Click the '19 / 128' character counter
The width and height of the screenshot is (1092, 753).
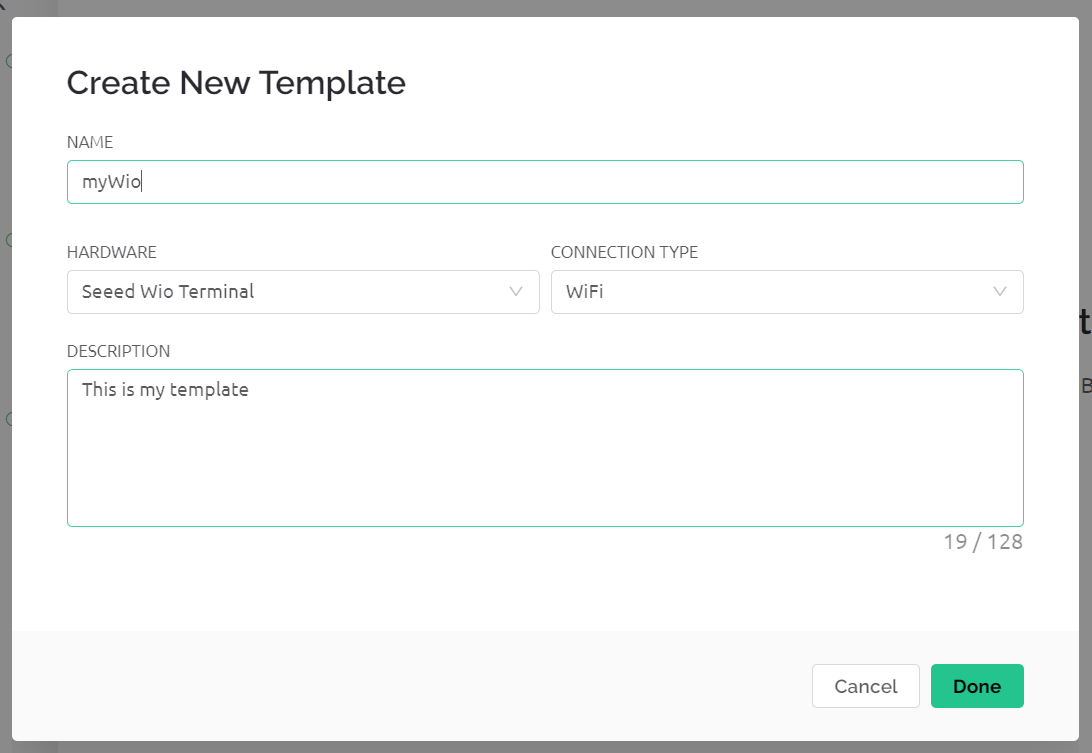(983, 542)
